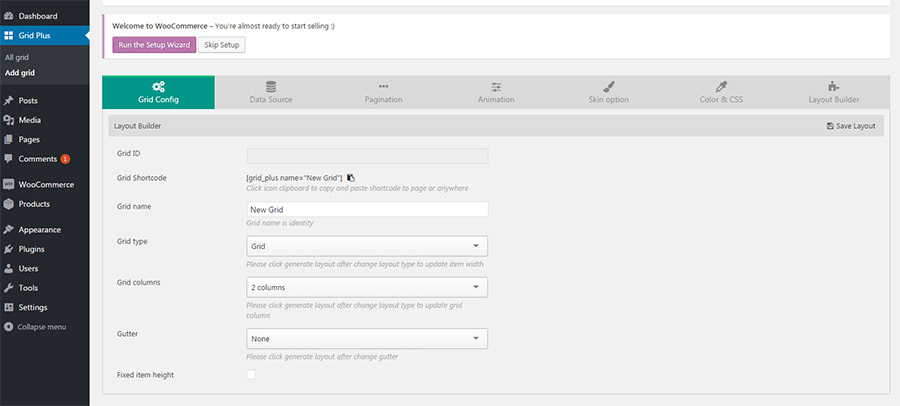This screenshot has width=900, height=406.
Task: Enable Fixed item height checkbox
Action: click(x=251, y=374)
